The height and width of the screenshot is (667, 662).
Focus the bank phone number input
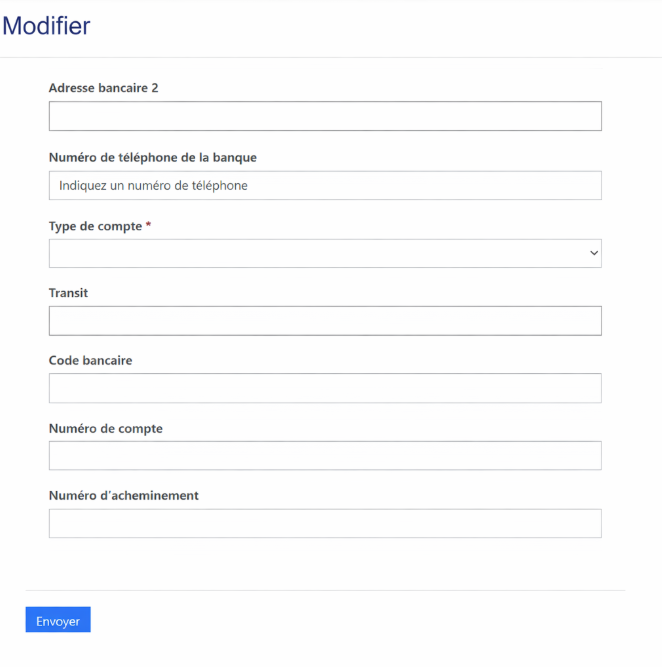pos(325,185)
